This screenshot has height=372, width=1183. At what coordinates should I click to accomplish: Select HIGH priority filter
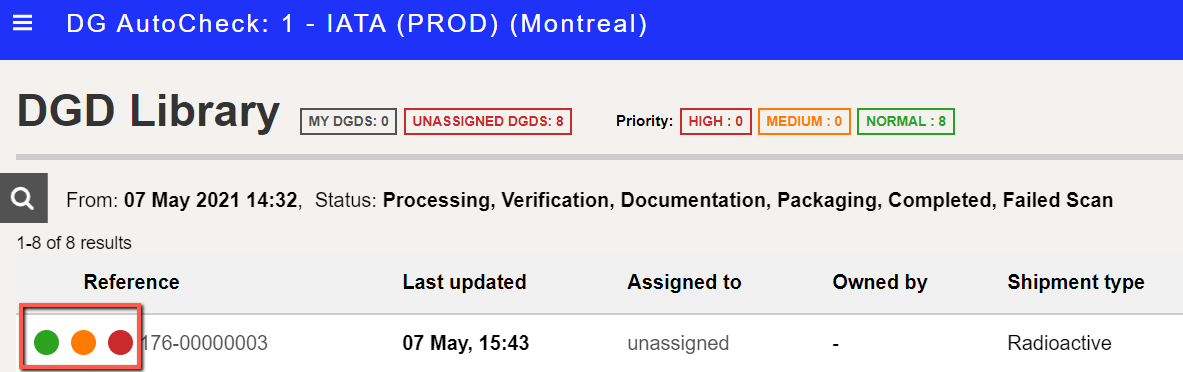click(716, 121)
